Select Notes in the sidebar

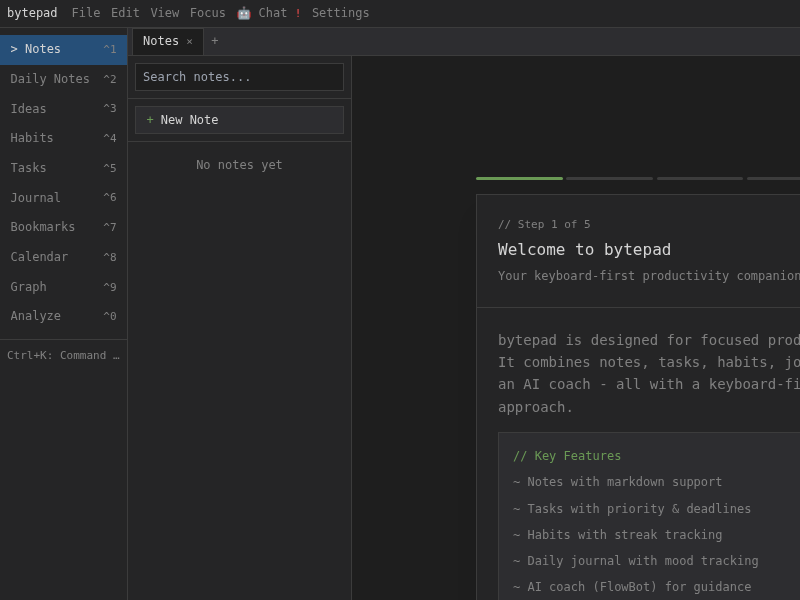coord(63,49)
